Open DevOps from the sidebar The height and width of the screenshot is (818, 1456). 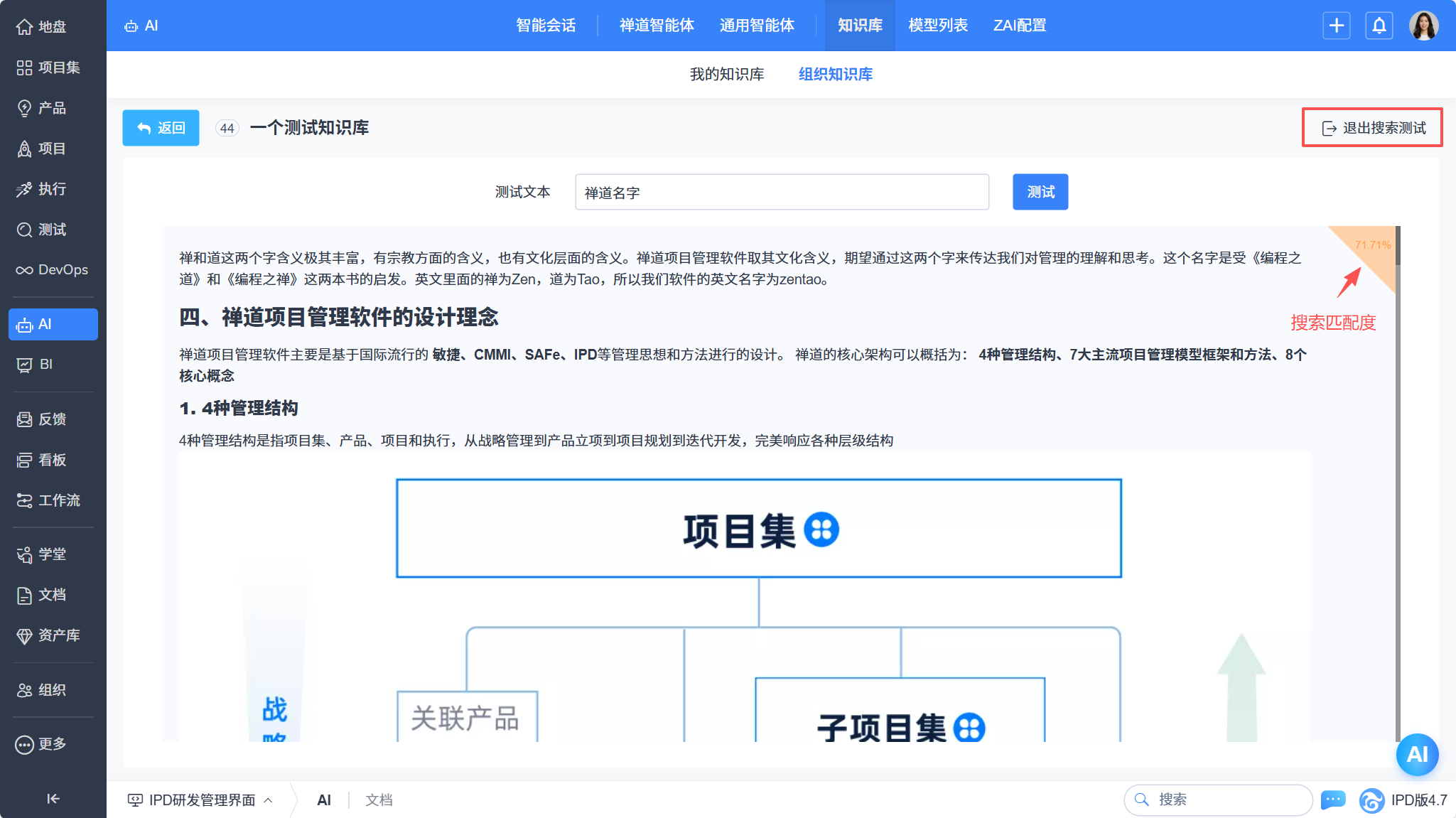[53, 270]
